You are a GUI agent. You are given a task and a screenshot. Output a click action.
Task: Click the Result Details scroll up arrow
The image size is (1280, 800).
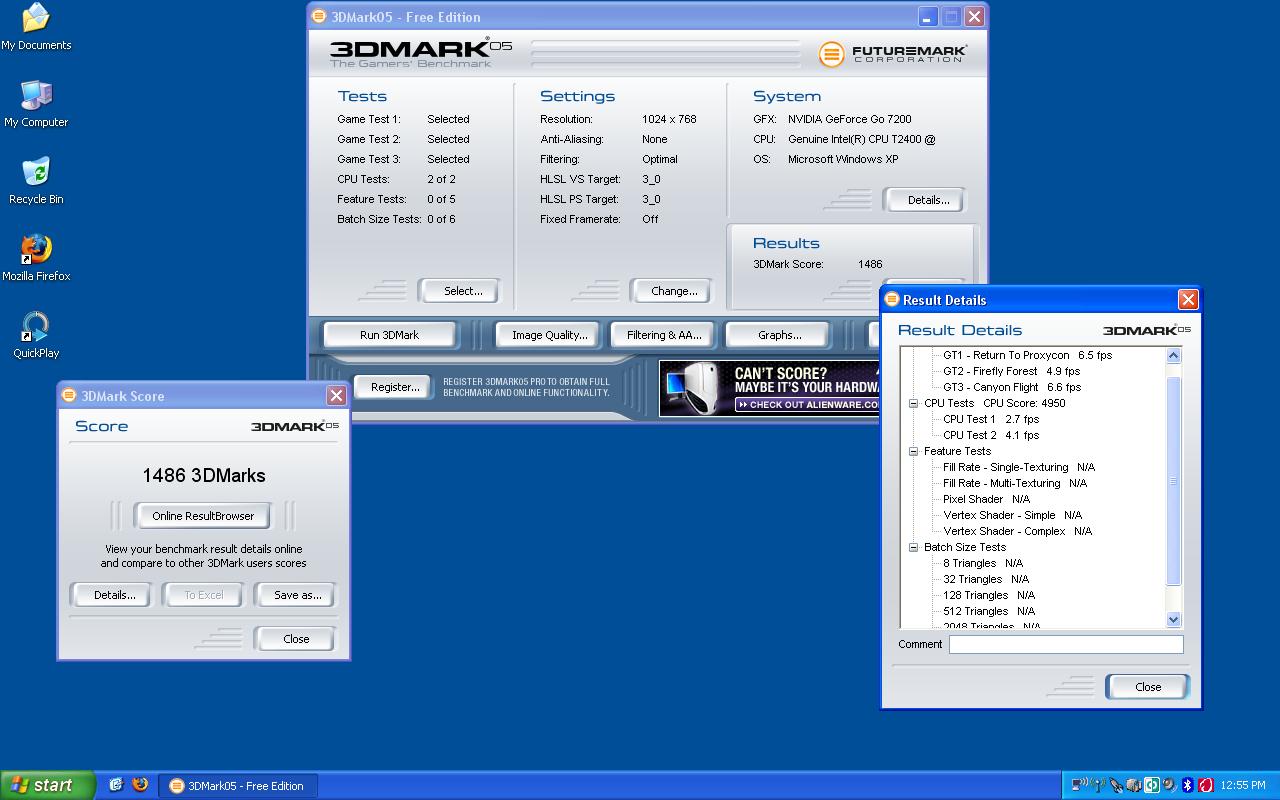tap(1174, 355)
